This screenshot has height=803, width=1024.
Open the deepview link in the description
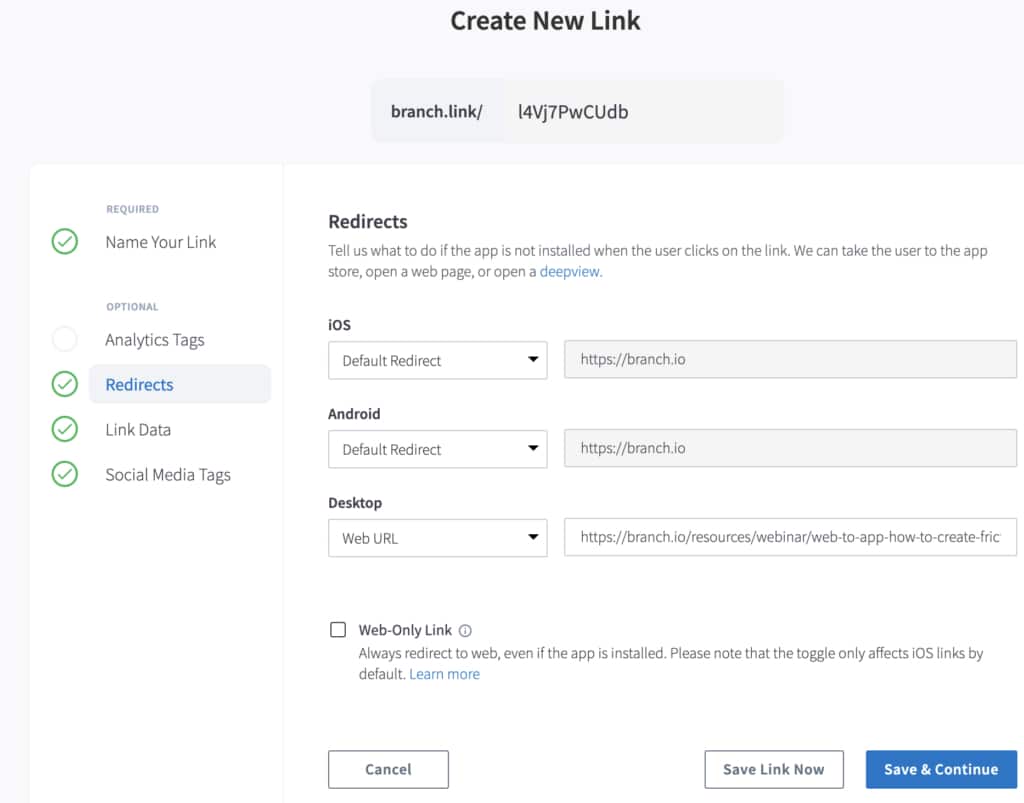click(x=570, y=271)
